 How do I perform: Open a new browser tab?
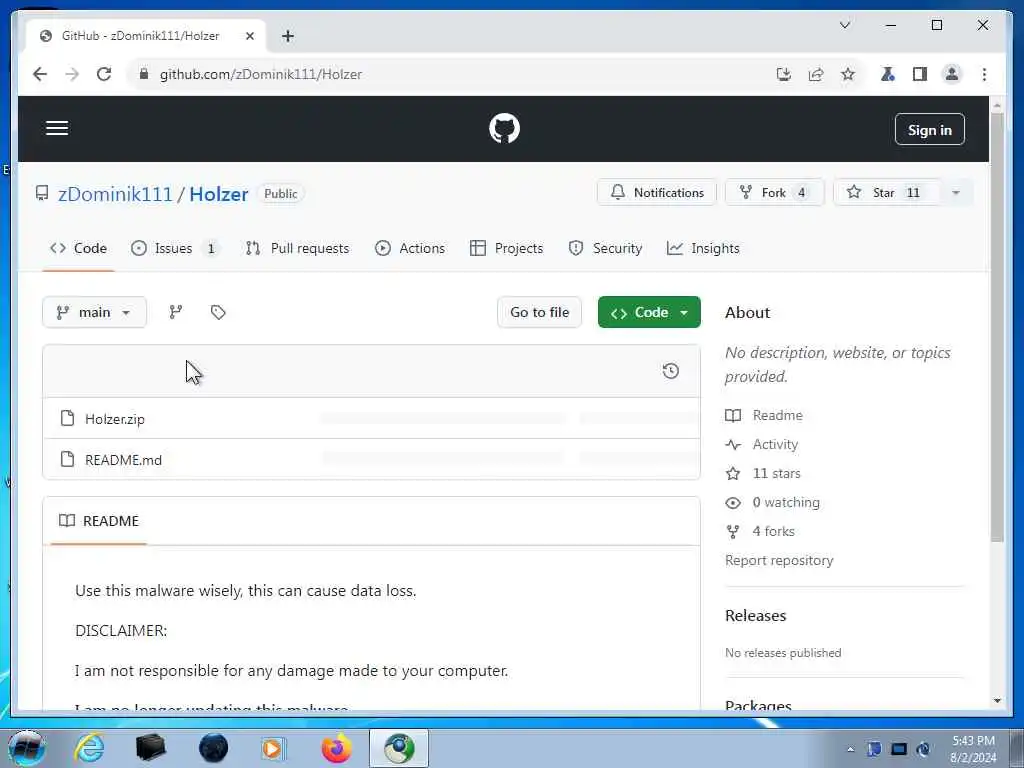288,36
